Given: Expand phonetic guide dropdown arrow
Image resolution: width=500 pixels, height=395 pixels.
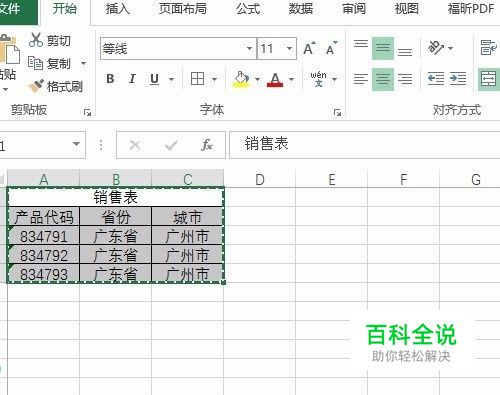Looking at the screenshot, I should [x=334, y=79].
